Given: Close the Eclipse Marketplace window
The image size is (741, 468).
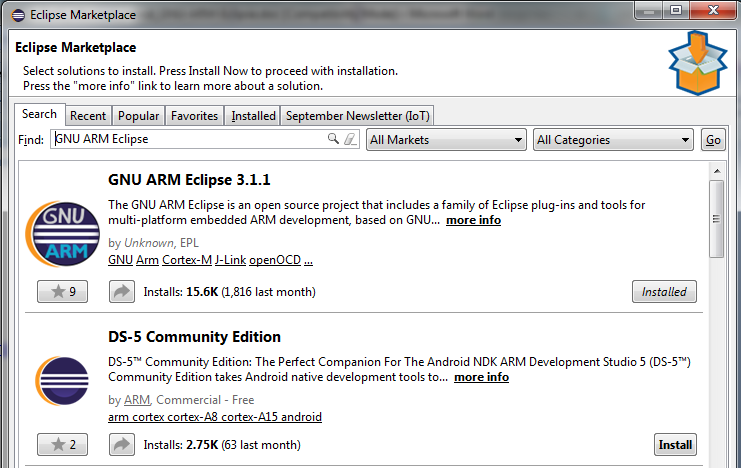Looking at the screenshot, I should (x=713, y=10).
